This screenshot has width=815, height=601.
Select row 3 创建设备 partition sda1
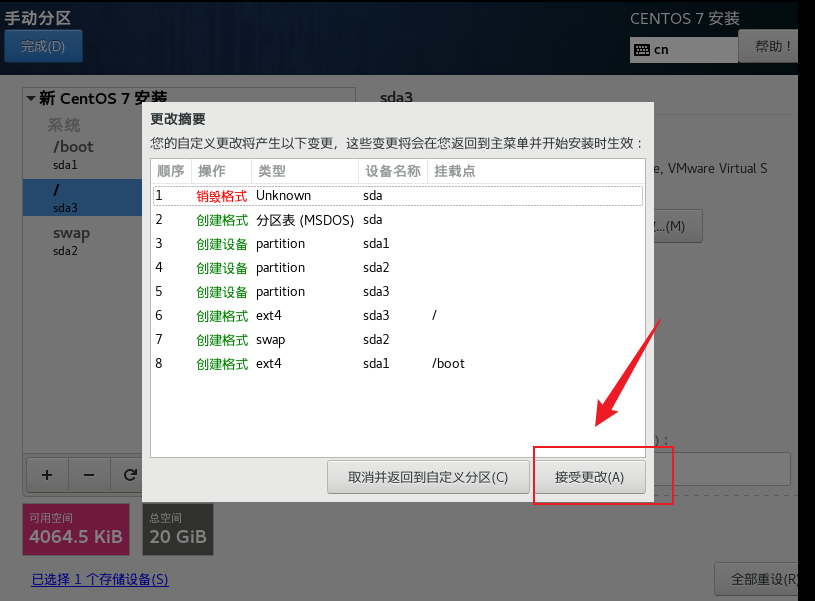tap(398, 244)
